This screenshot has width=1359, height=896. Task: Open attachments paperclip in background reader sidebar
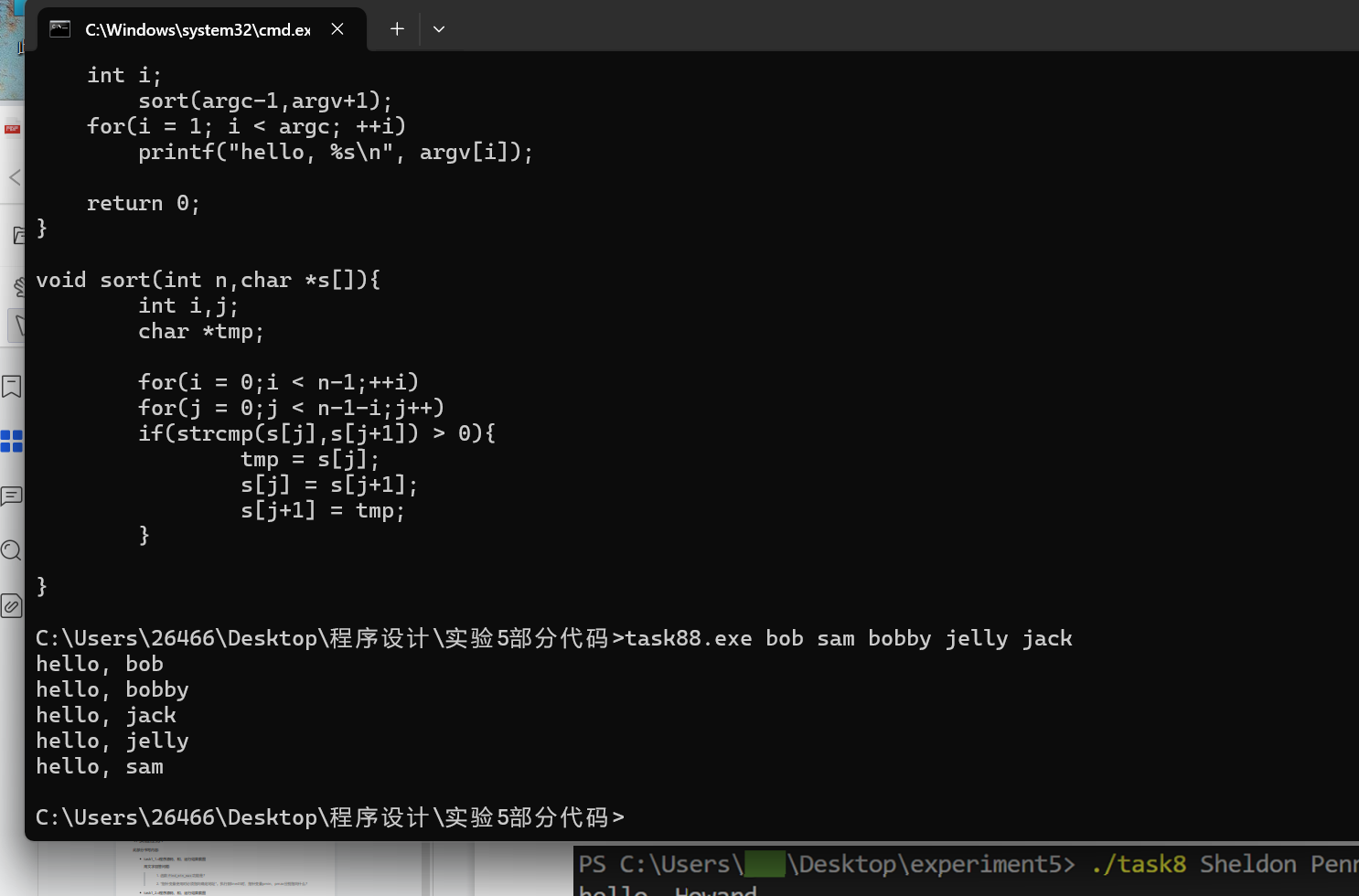[12, 605]
